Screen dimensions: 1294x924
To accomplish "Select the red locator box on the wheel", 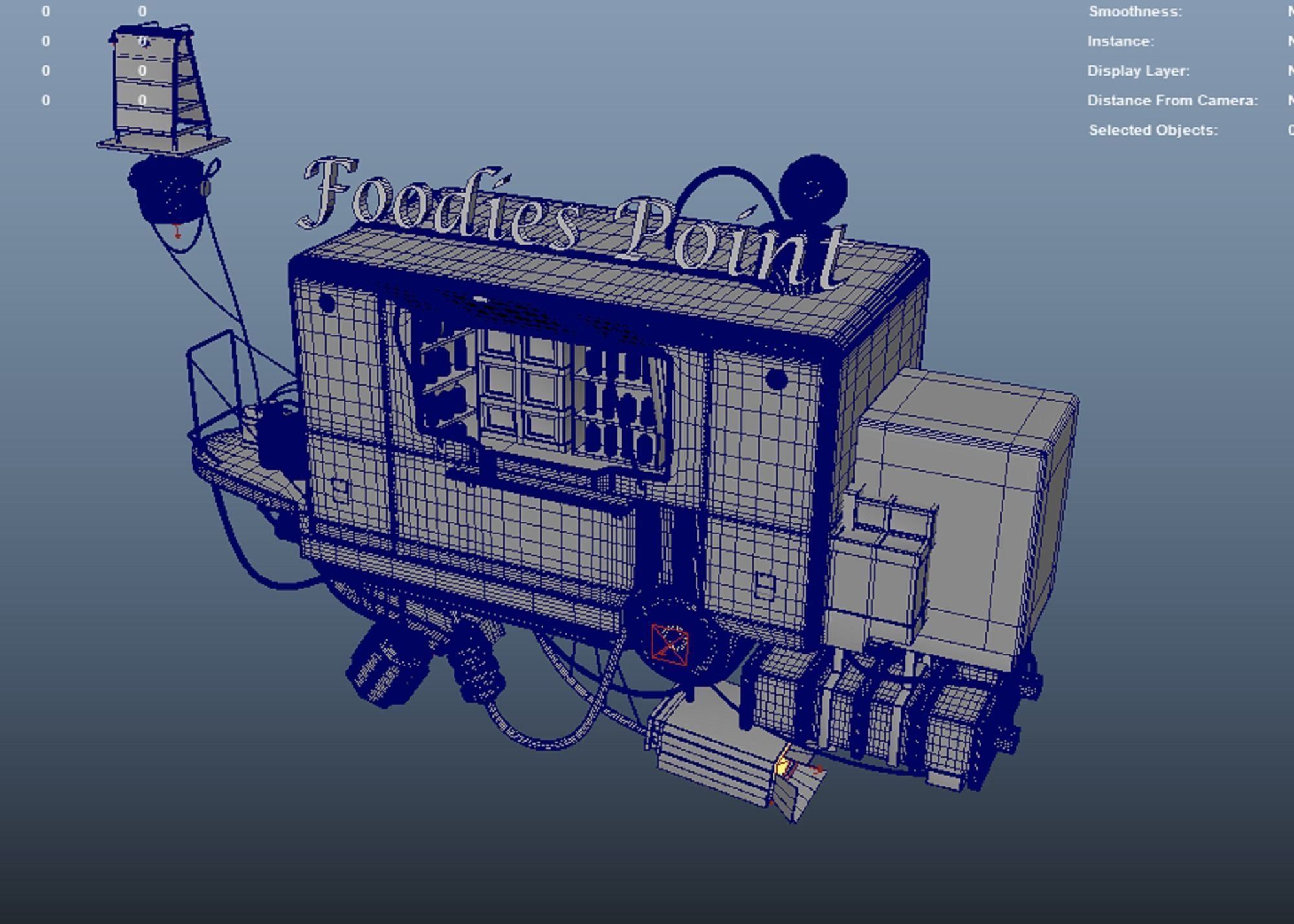I will click(670, 644).
